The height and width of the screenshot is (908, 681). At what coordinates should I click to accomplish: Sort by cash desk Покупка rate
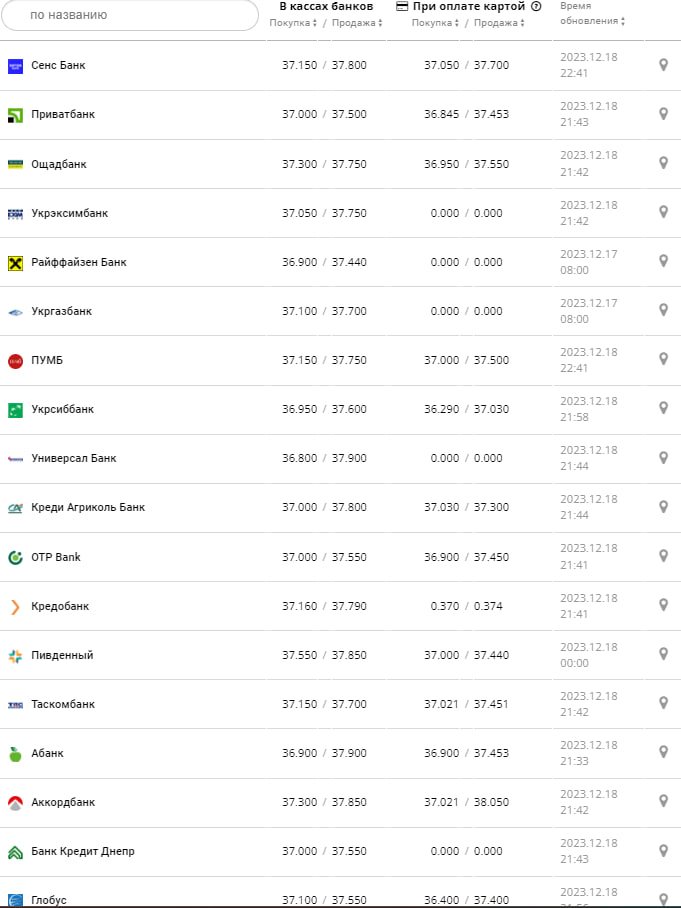pos(292,23)
